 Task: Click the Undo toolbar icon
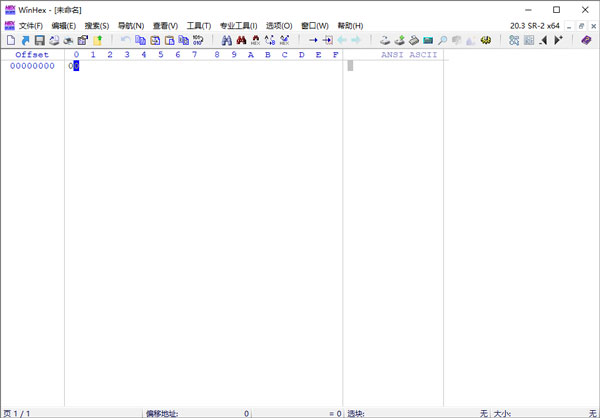(126, 40)
